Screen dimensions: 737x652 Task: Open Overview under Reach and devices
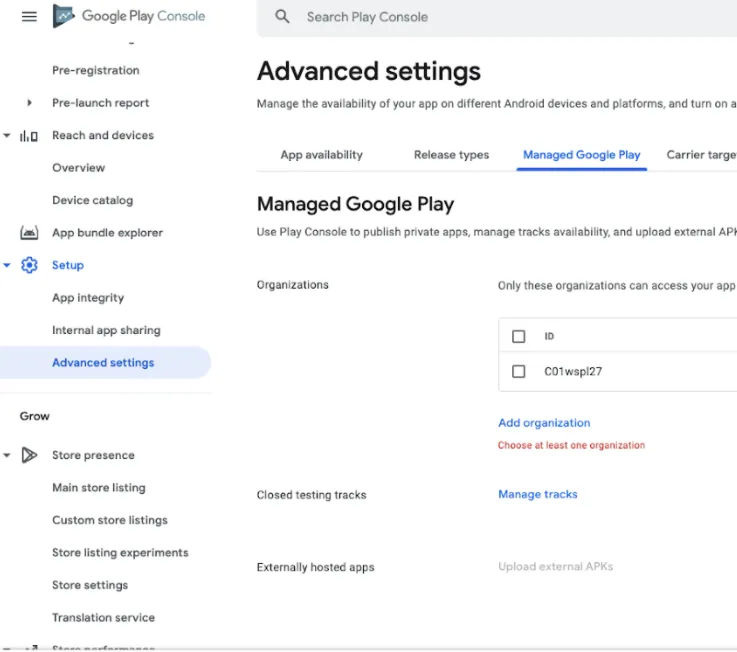78,168
